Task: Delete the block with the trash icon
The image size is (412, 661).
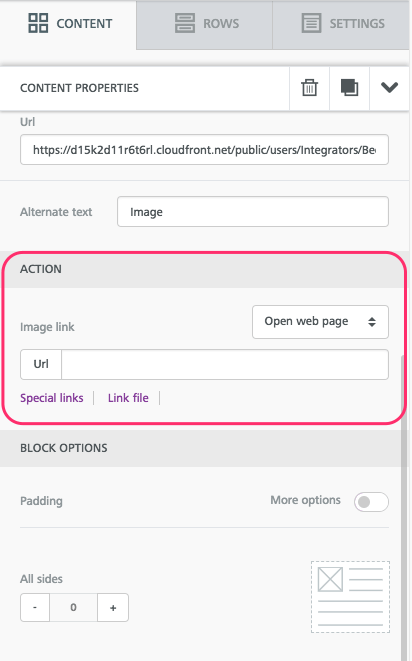Action: pyautogui.click(x=309, y=88)
